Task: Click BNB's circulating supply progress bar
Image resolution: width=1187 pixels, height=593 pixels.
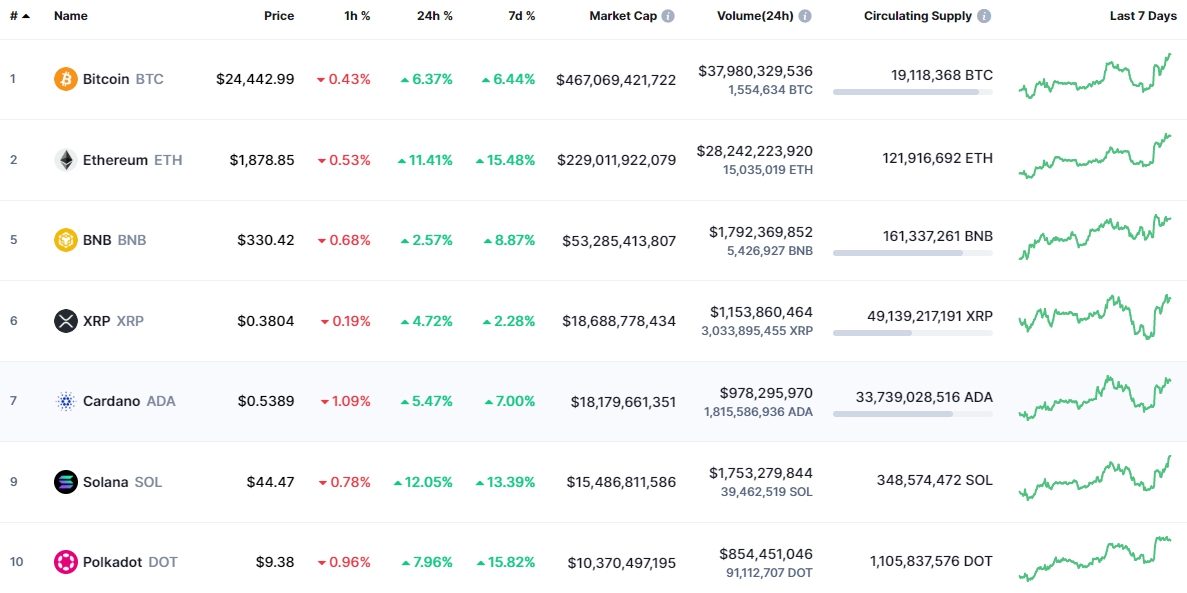Action: point(913,253)
